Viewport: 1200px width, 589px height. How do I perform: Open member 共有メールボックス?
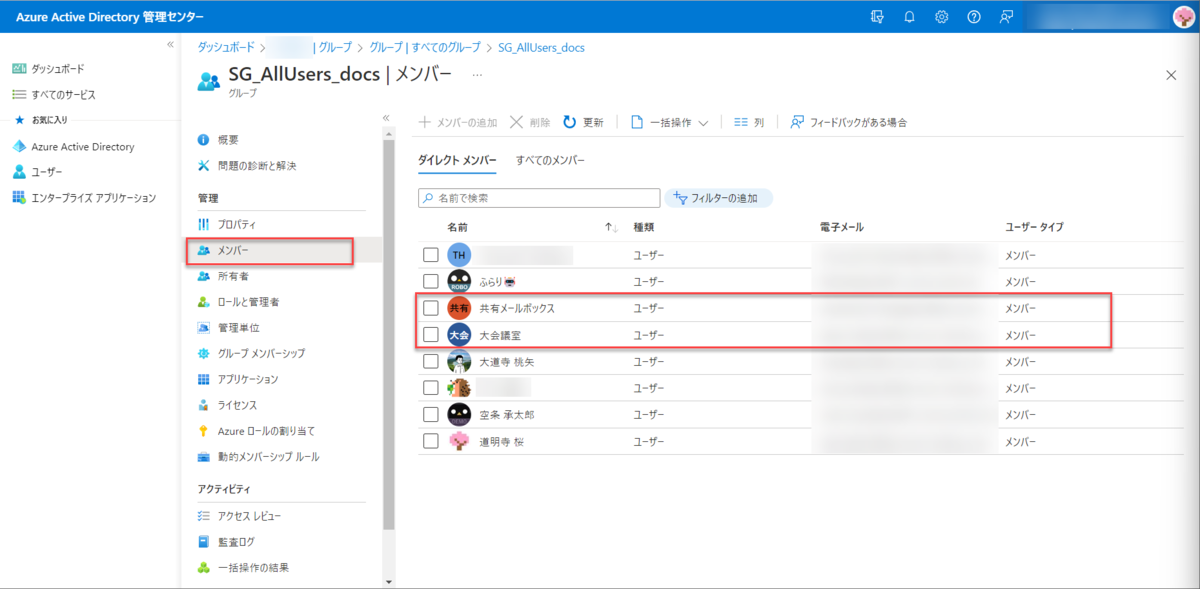(517, 308)
